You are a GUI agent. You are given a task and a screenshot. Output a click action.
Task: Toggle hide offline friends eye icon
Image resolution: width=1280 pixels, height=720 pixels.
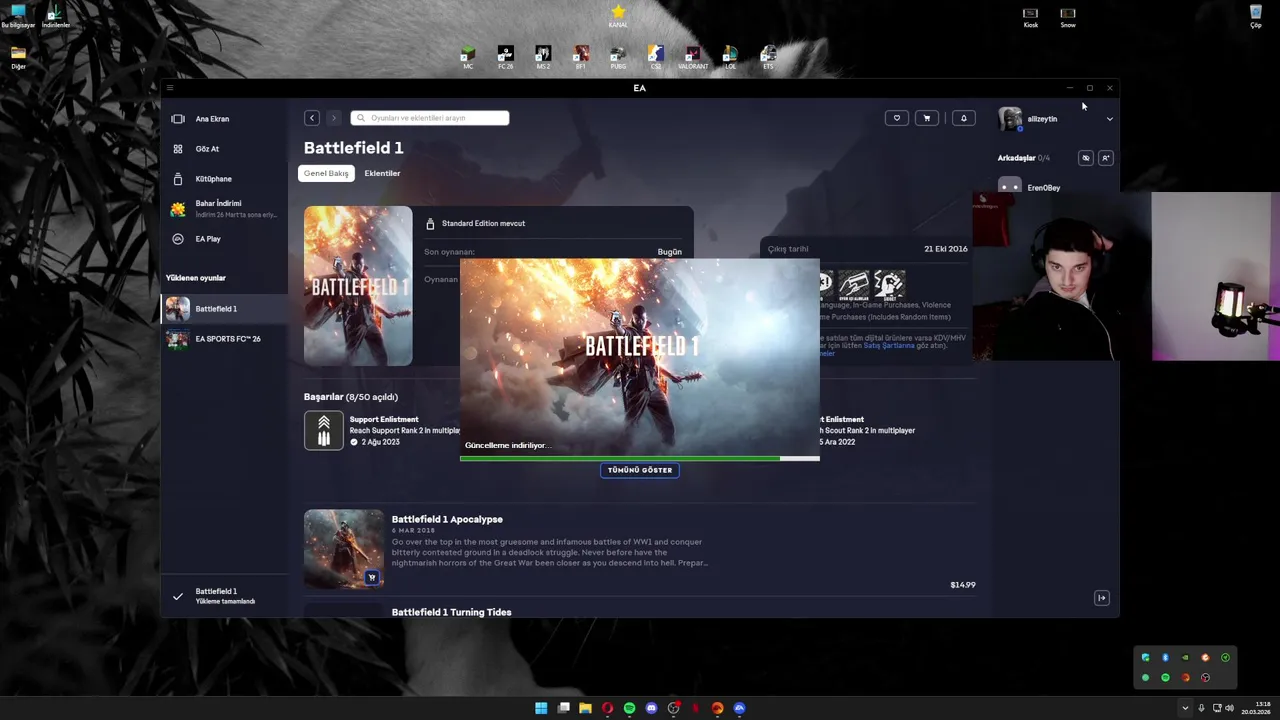tap(1086, 158)
